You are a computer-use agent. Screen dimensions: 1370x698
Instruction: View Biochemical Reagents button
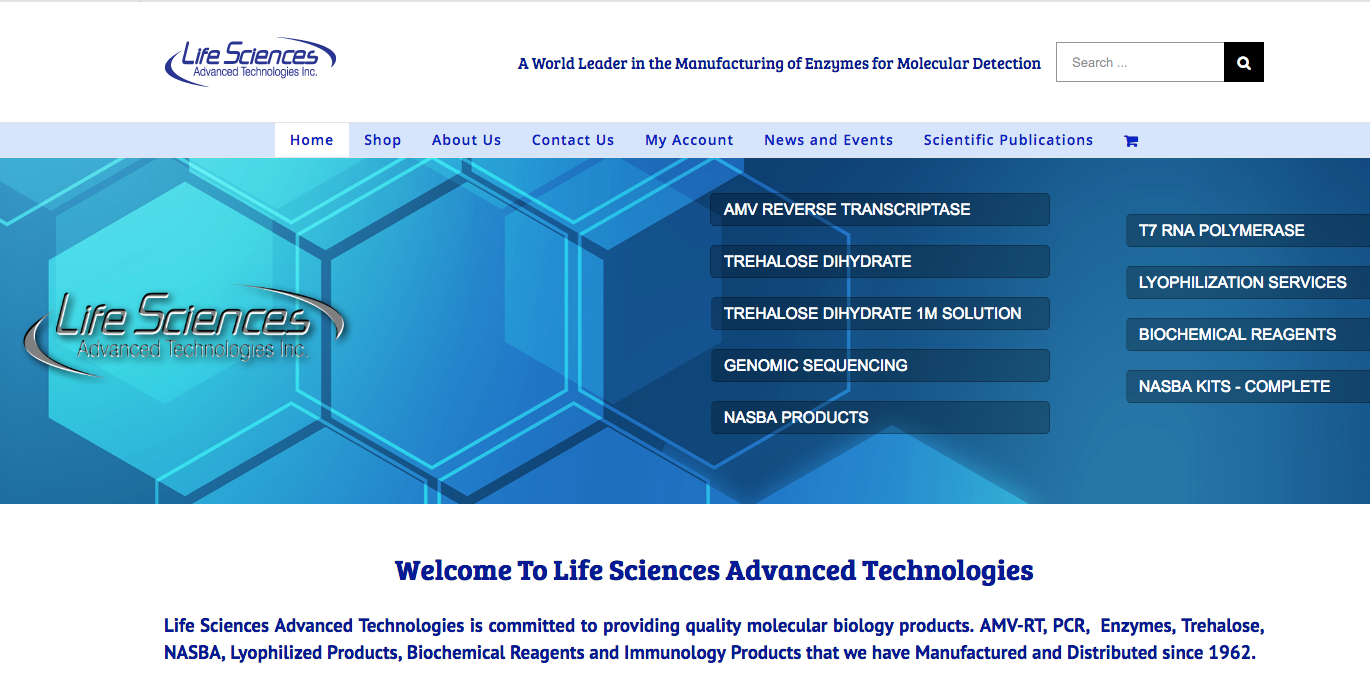[1248, 334]
